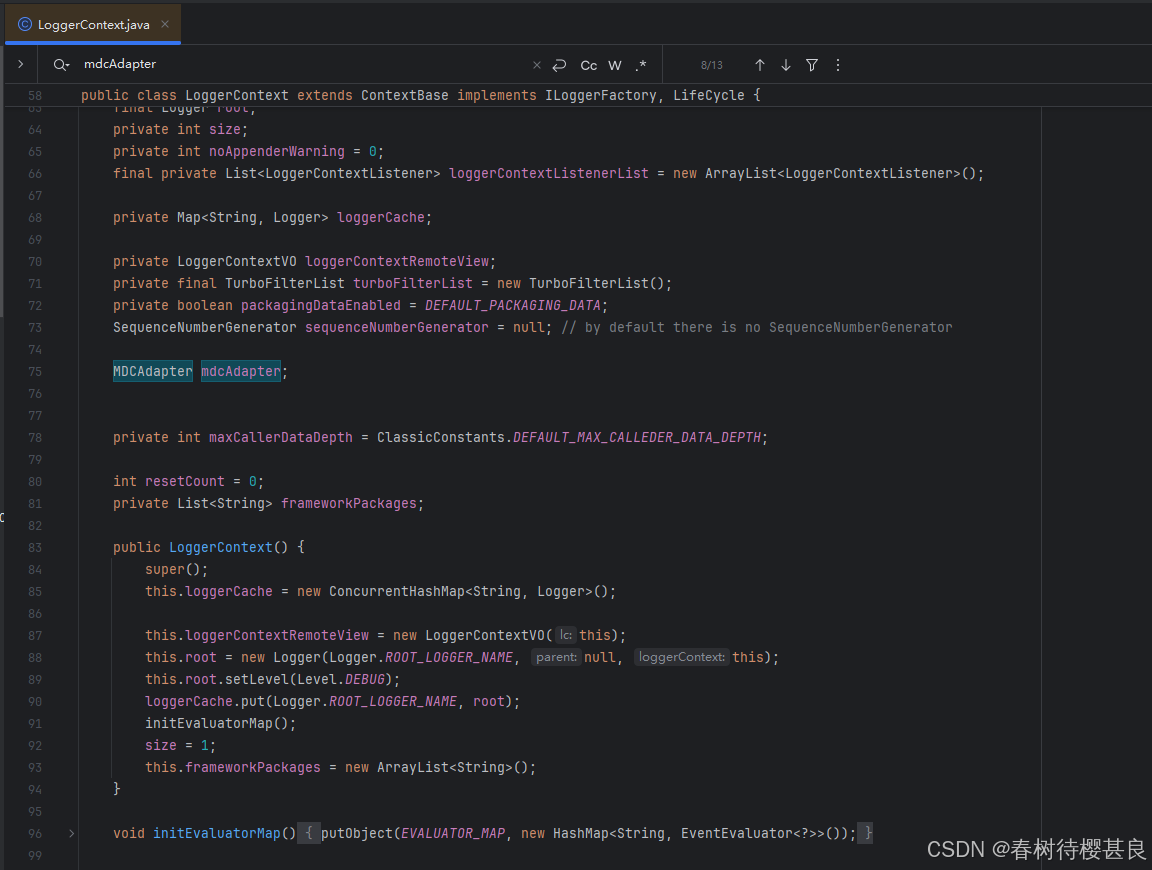This screenshot has width=1152, height=870.
Task: Click EVALUATOR_MAP constant on line 96
Action: pos(453,833)
